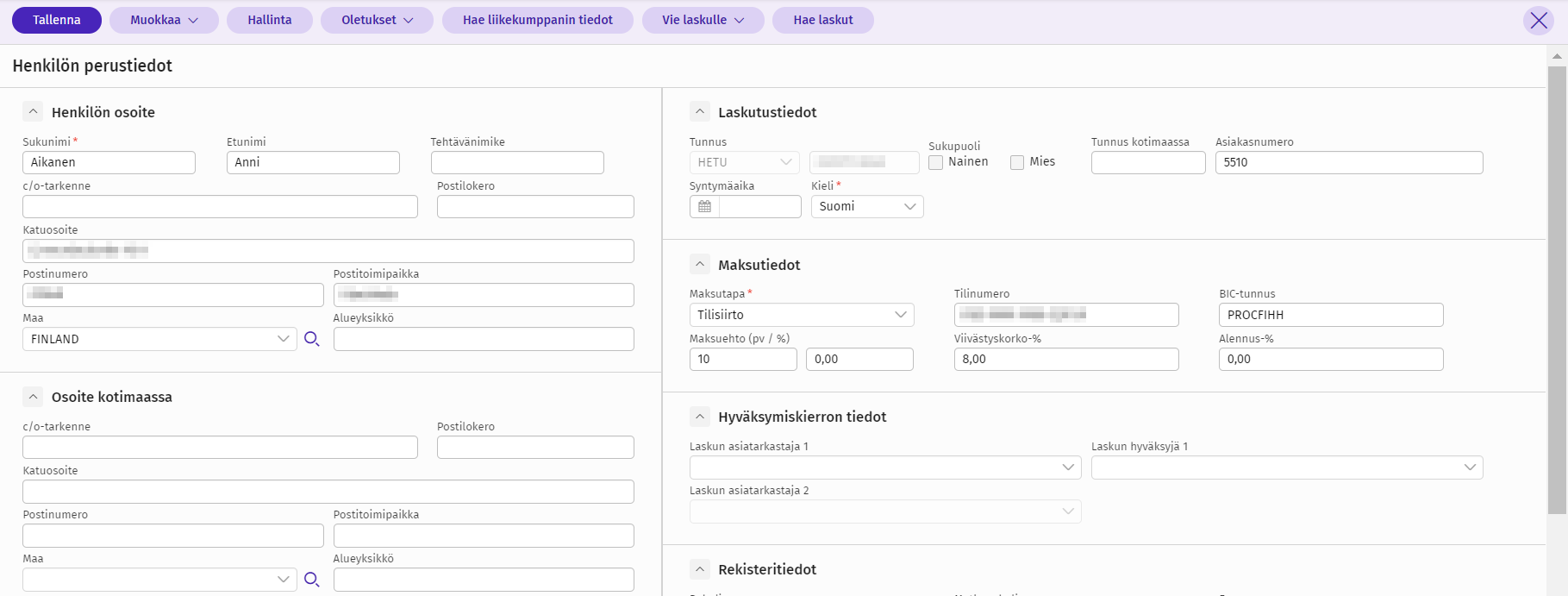
Task: Open the Laskun hyväksyjä 1 dropdown
Action: (1286, 467)
